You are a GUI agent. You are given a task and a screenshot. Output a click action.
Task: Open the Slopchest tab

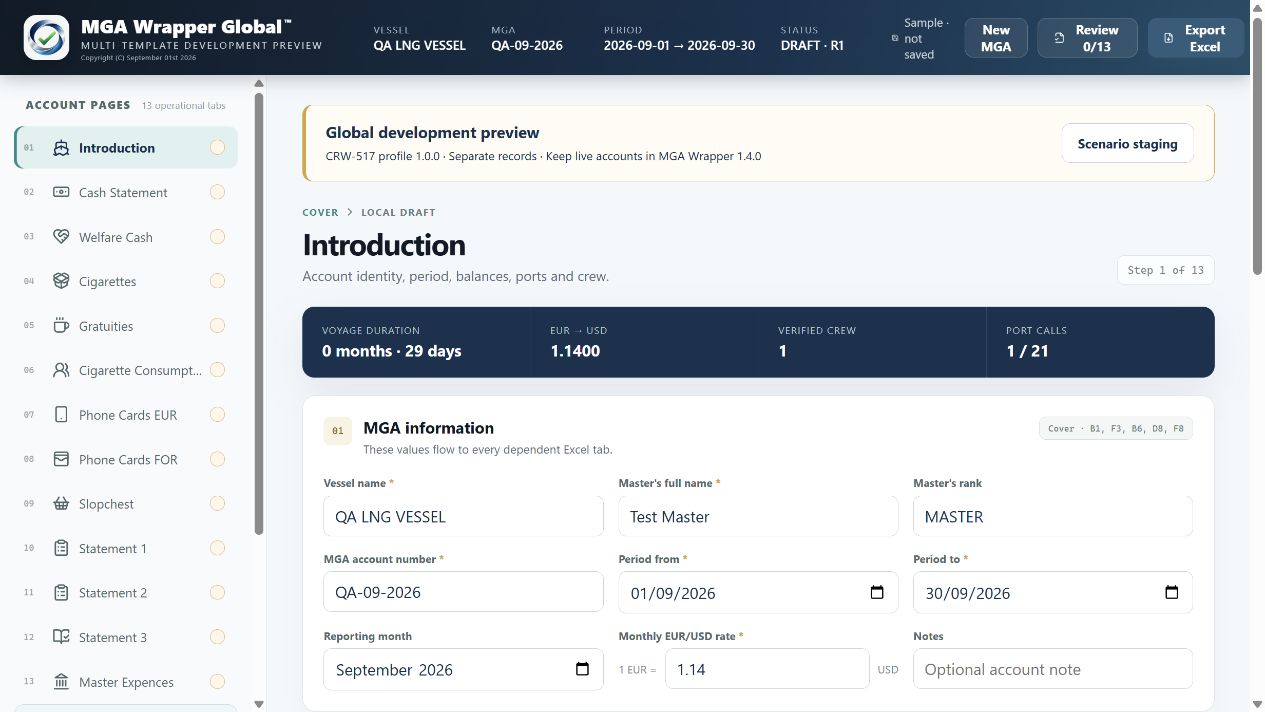point(126,504)
